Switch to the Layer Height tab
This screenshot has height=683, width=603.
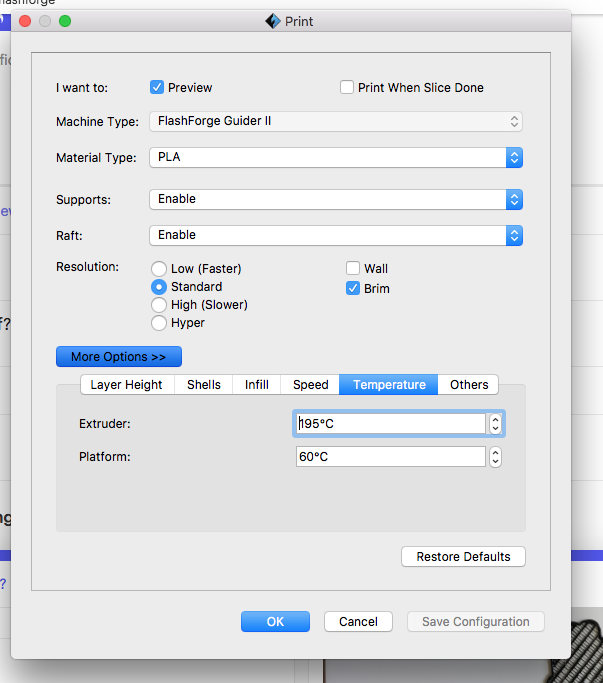coord(126,385)
